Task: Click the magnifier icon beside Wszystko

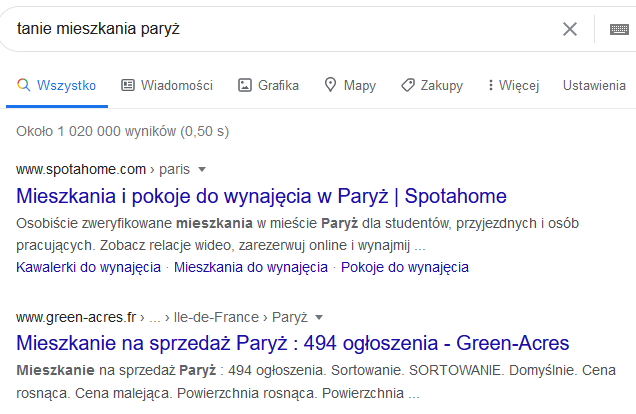Action: [24, 85]
